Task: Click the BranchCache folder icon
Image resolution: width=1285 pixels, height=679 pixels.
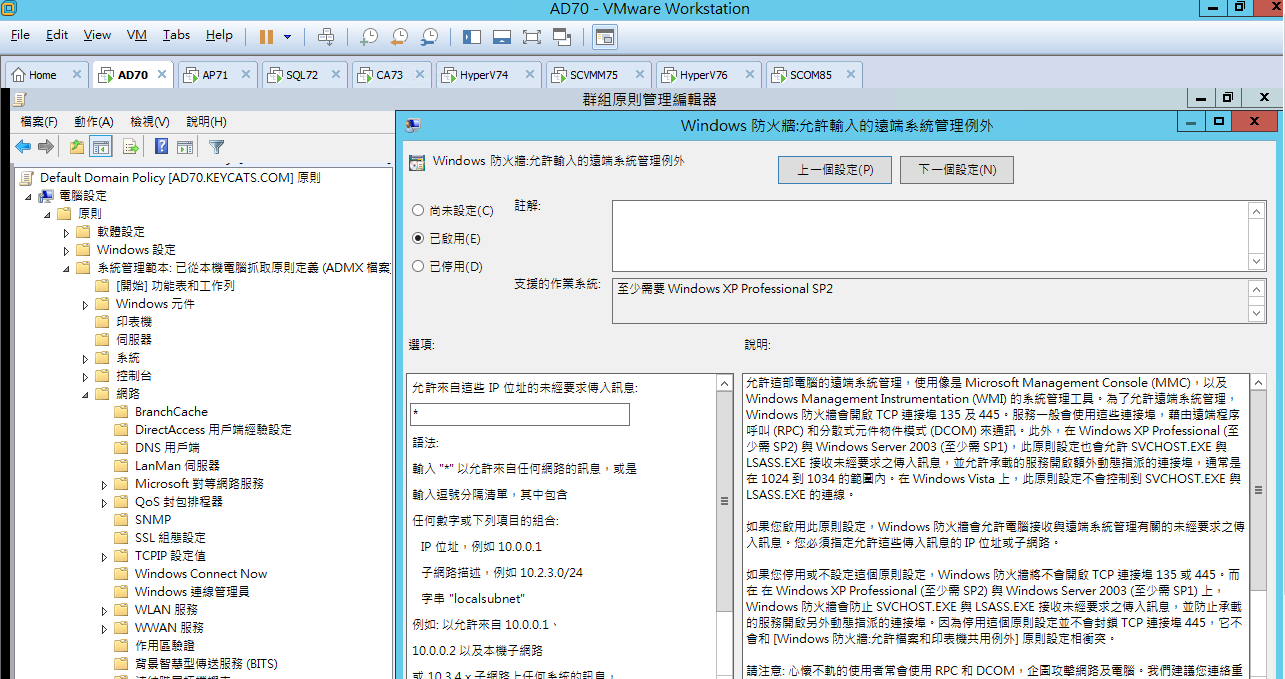Action: [x=120, y=411]
